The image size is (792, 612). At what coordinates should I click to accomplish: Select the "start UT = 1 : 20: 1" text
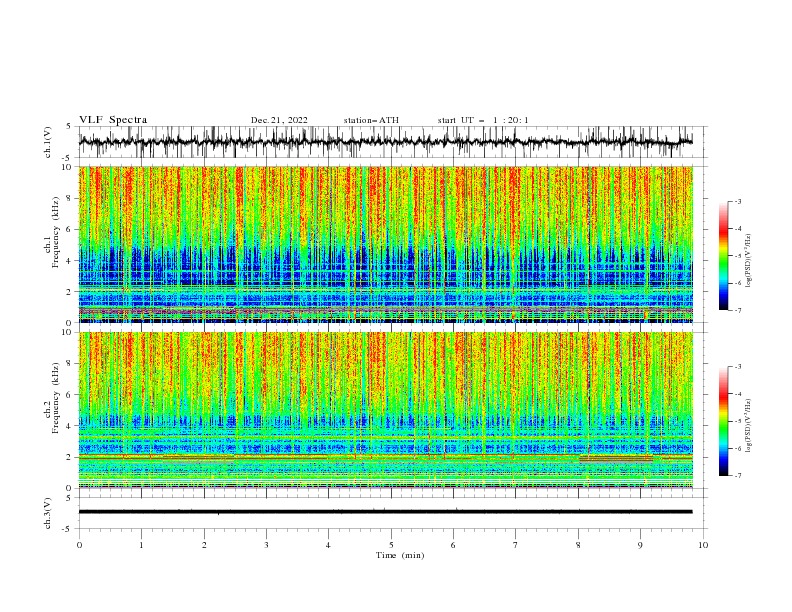[483, 120]
